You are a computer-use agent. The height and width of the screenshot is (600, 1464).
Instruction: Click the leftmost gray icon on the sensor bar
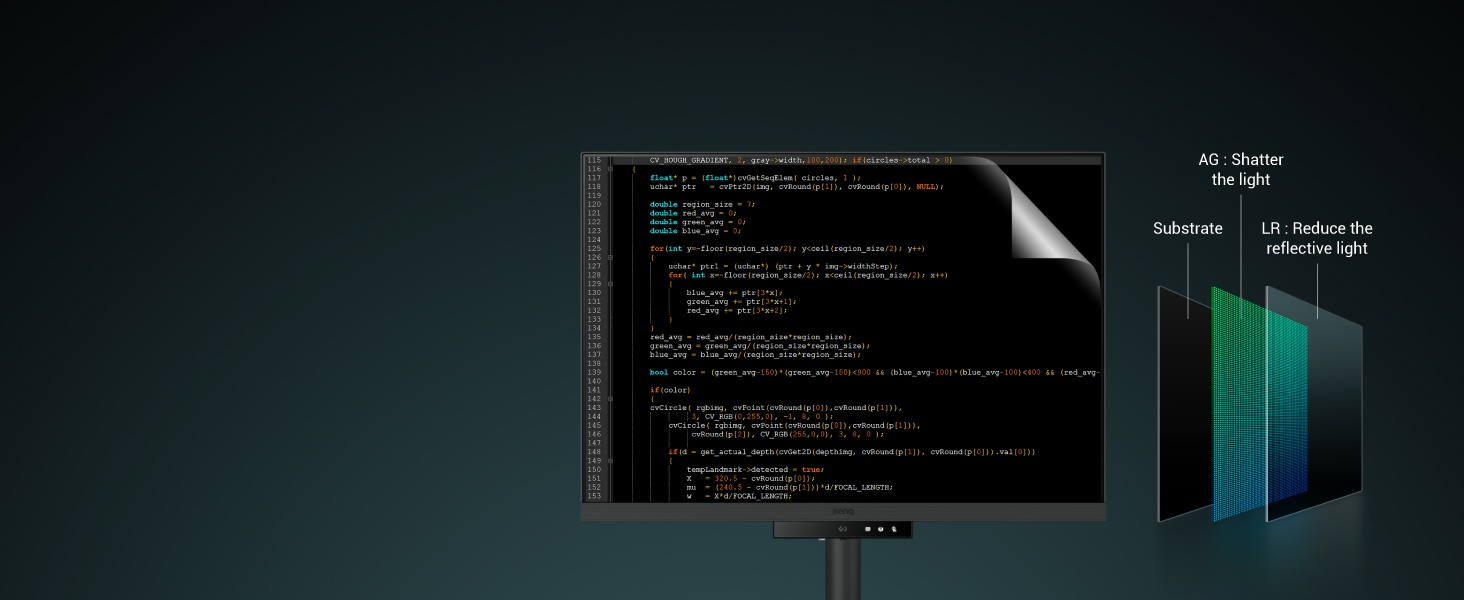coord(842,529)
